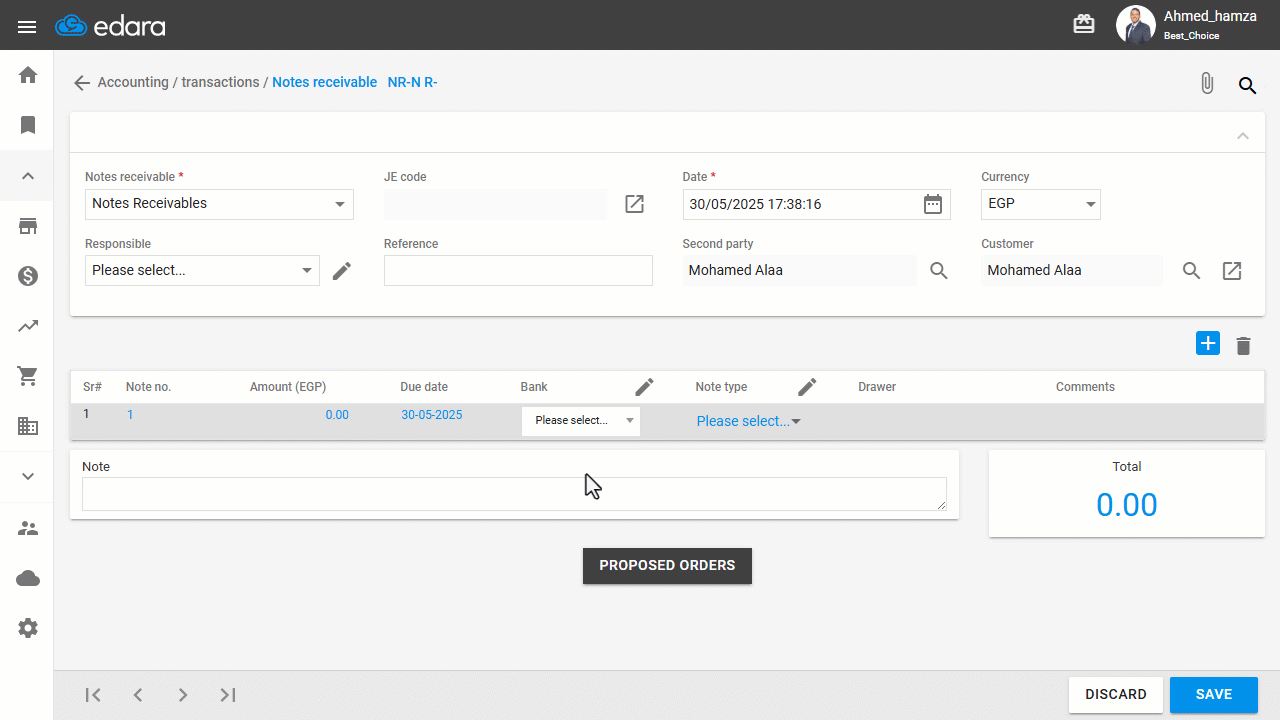Add a new note row
The image size is (1280, 720).
coord(1208,344)
